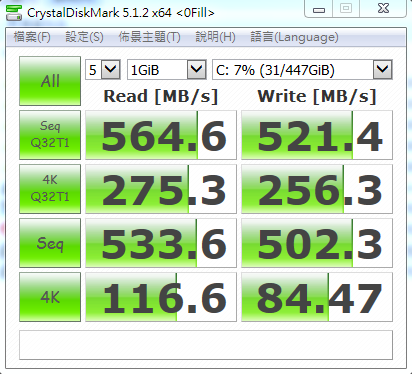This screenshot has width=412, height=374.
Task: Run all benchmarks with the All button
Action: coord(50,81)
